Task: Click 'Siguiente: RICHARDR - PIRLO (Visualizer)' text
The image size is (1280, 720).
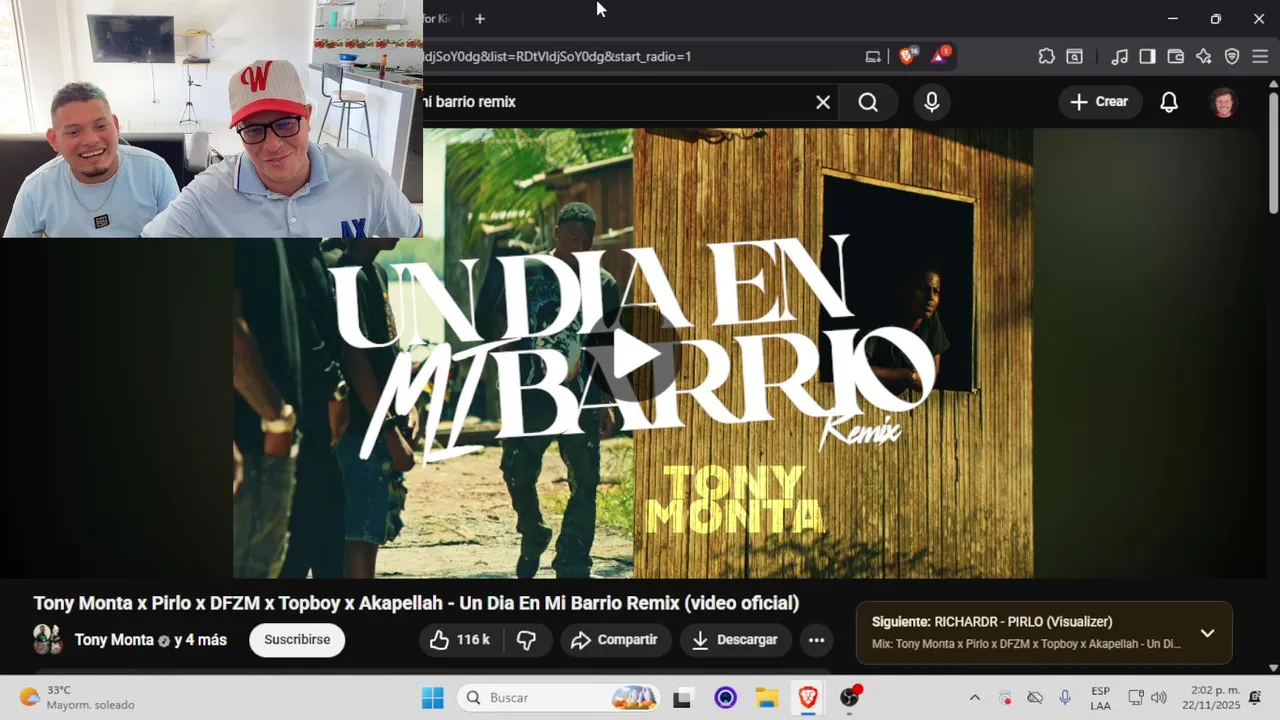Action: click(x=992, y=622)
